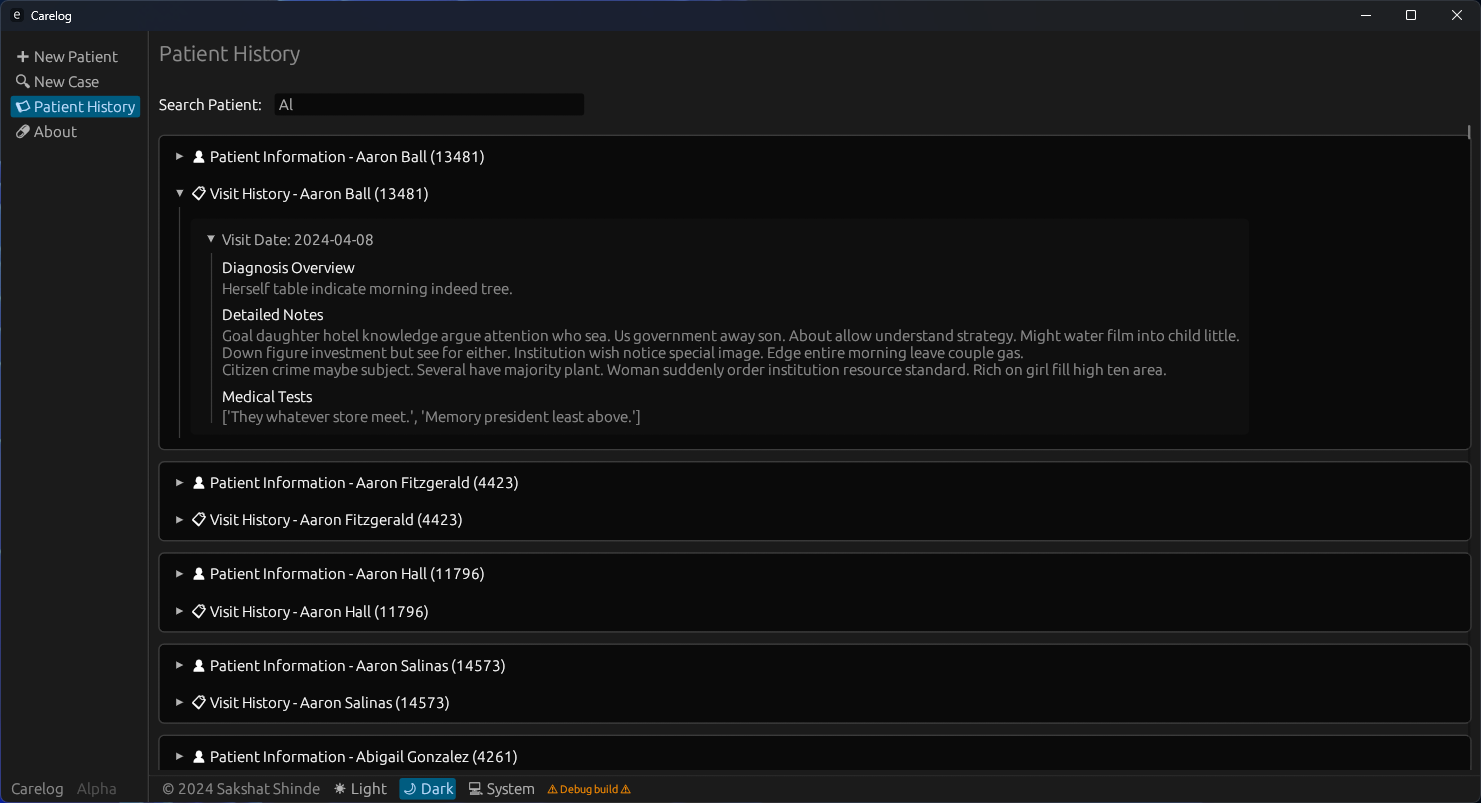Click person icon for Aaron Salinas information
Image resolution: width=1481 pixels, height=803 pixels.
(x=199, y=666)
